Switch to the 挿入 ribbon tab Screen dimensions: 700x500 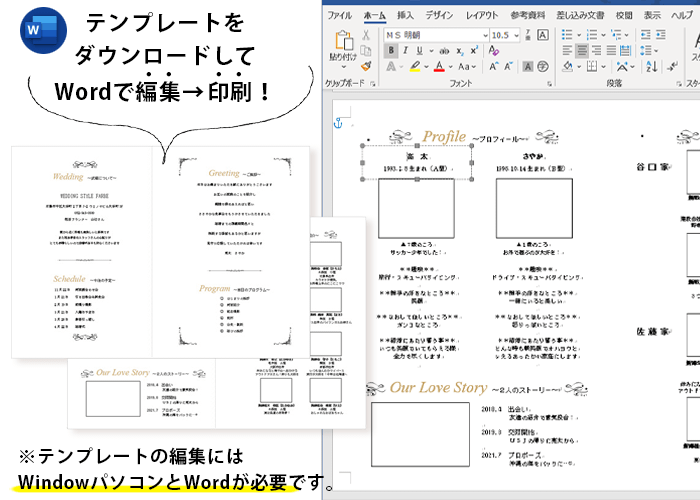405,15
